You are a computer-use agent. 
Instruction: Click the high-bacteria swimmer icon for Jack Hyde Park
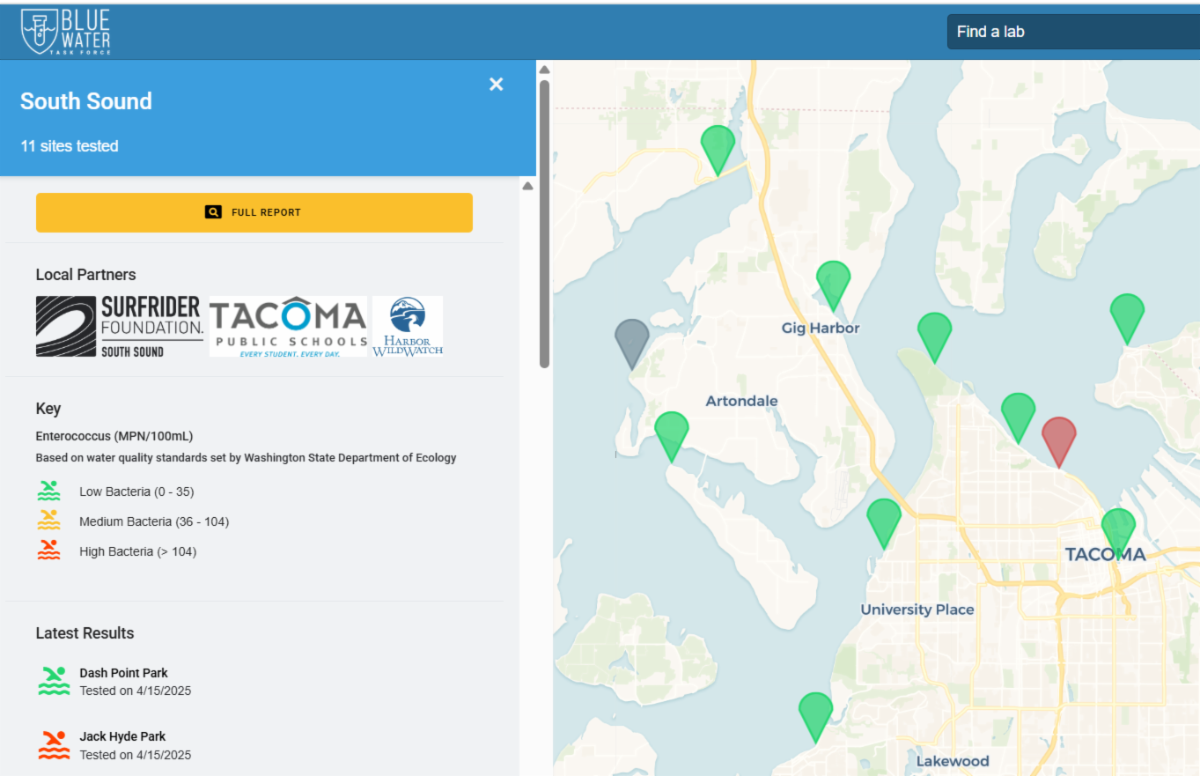click(x=54, y=745)
